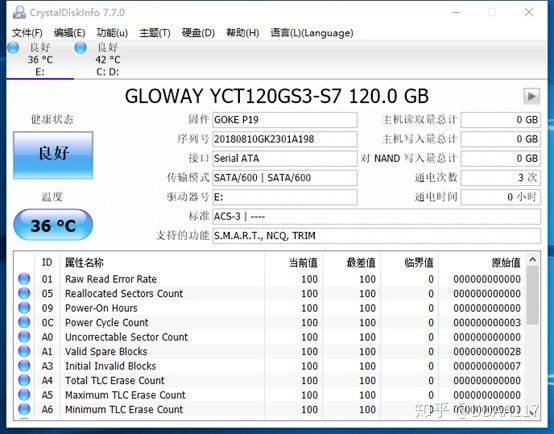The width and height of the screenshot is (554, 434).
Task: Open the 文件(F) menu
Action: point(27,33)
